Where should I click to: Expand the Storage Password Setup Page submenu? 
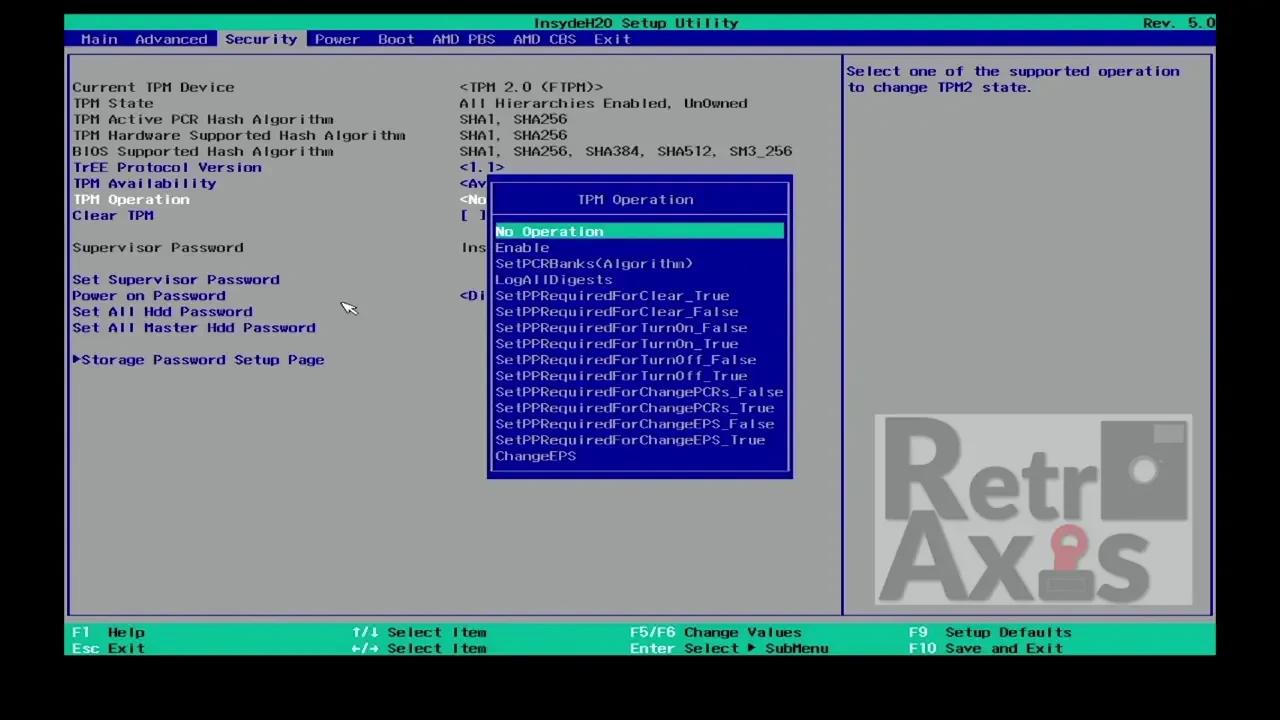(x=202, y=360)
